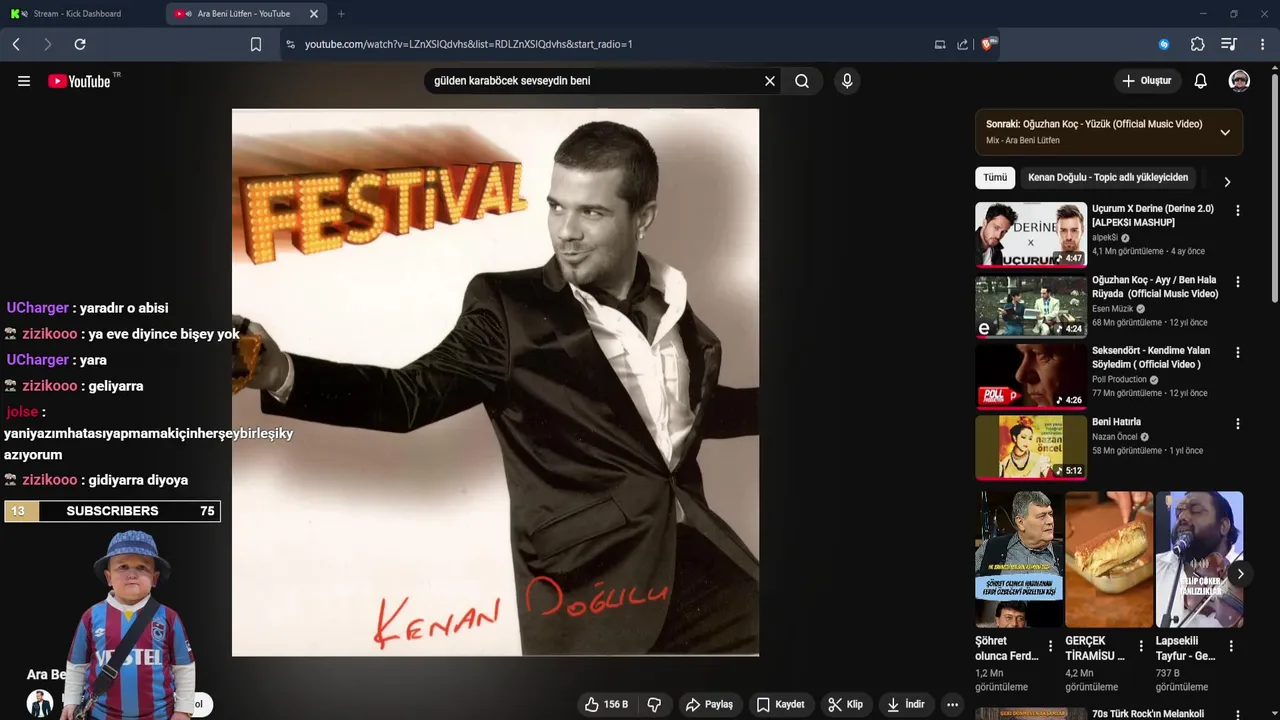
Task: Open the browser main menu
Action: [x=1263, y=44]
